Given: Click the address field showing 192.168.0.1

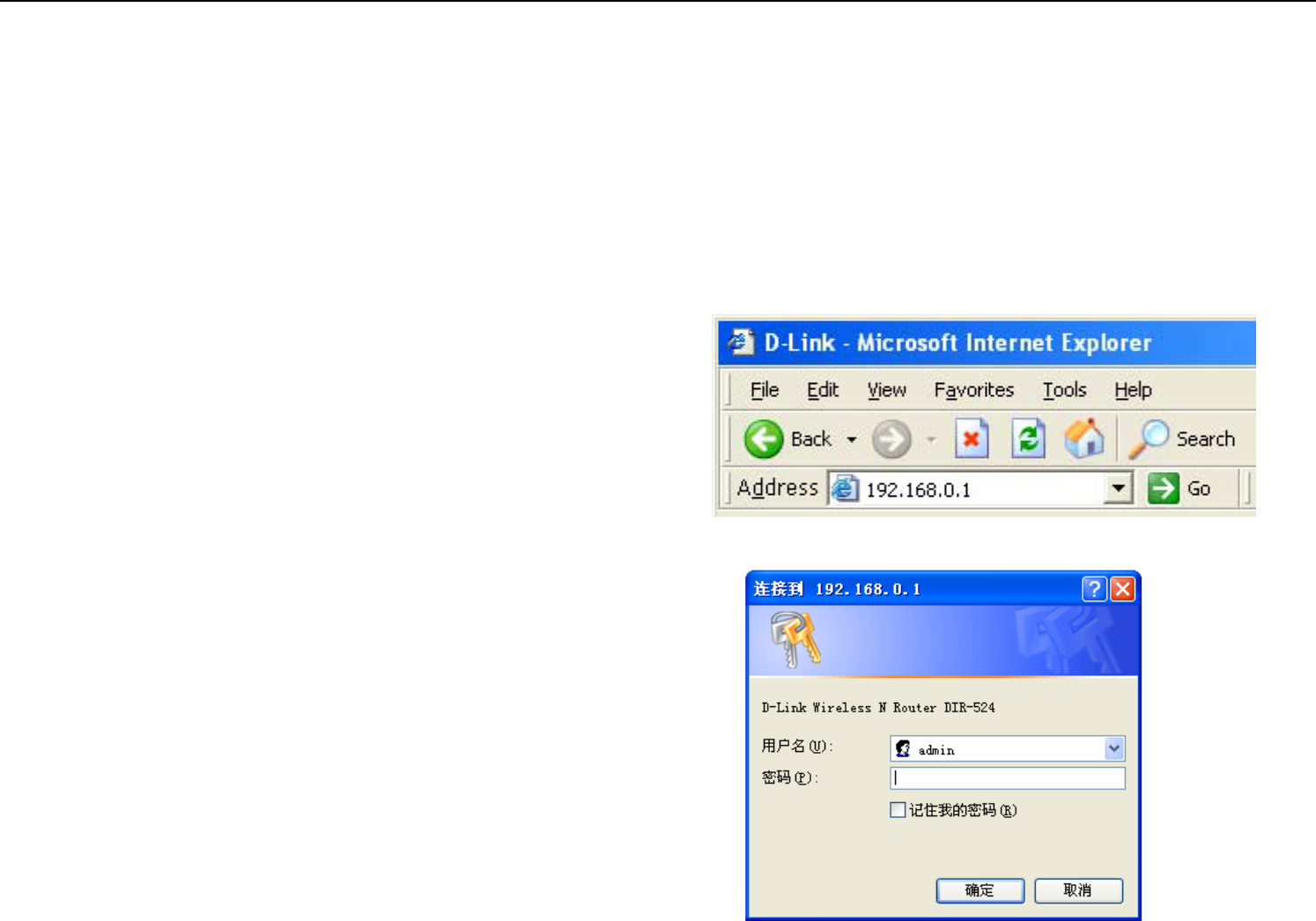Looking at the screenshot, I should coord(982,489).
